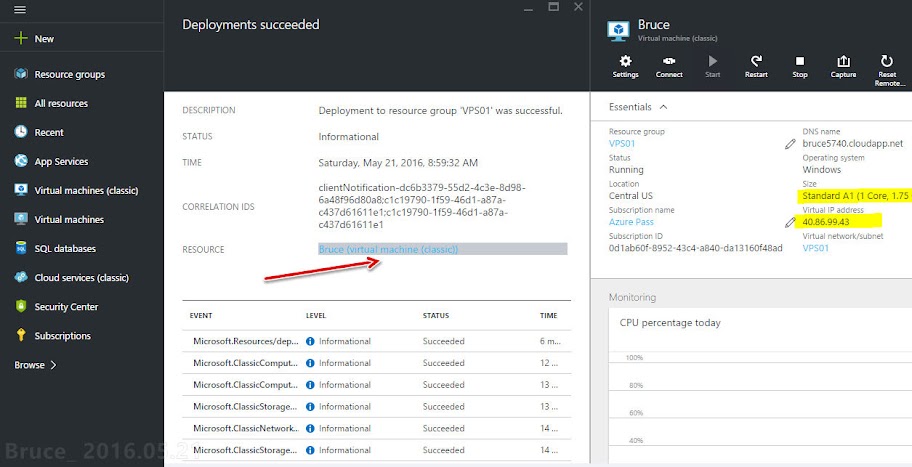
Task: Click the 40.86.99.43 IP address value
Action: (826, 222)
